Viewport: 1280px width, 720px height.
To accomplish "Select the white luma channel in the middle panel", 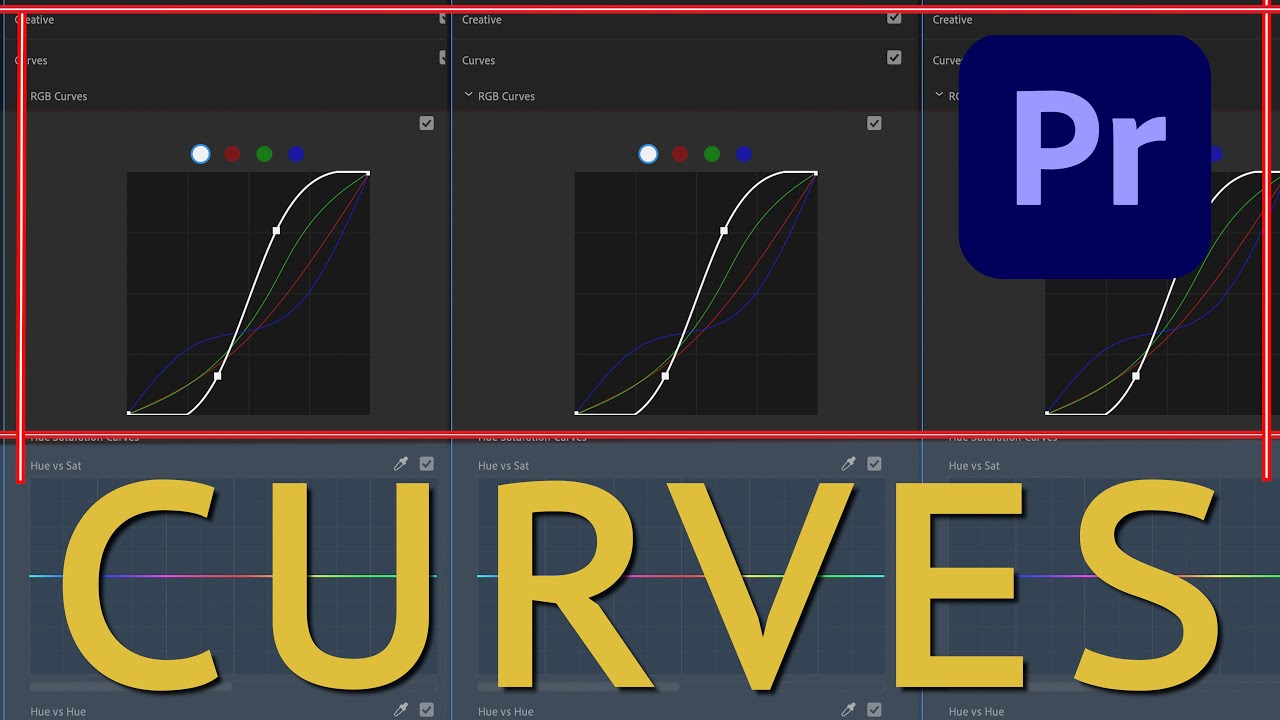I will (648, 154).
